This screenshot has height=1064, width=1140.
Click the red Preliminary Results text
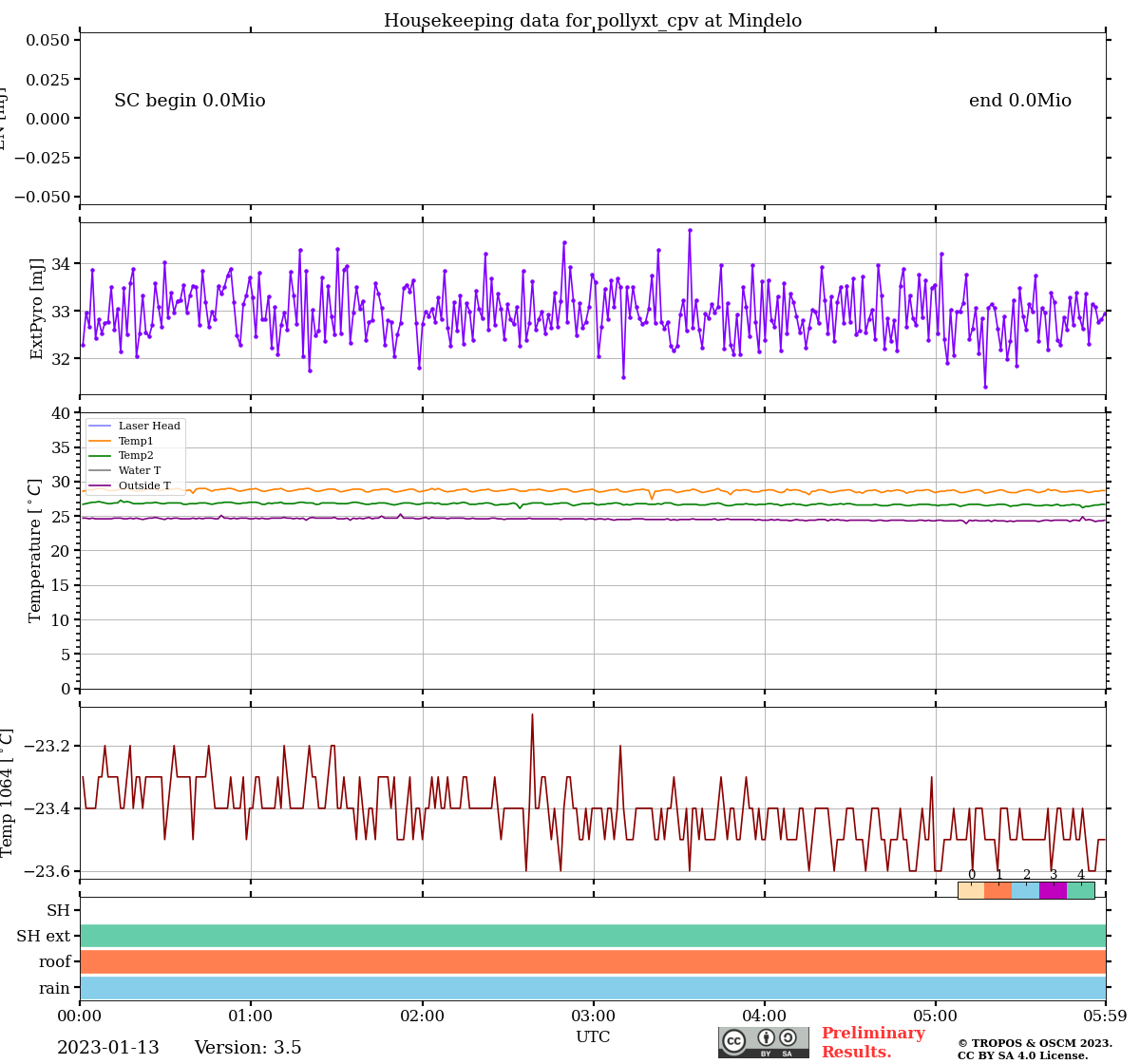[x=873, y=1042]
